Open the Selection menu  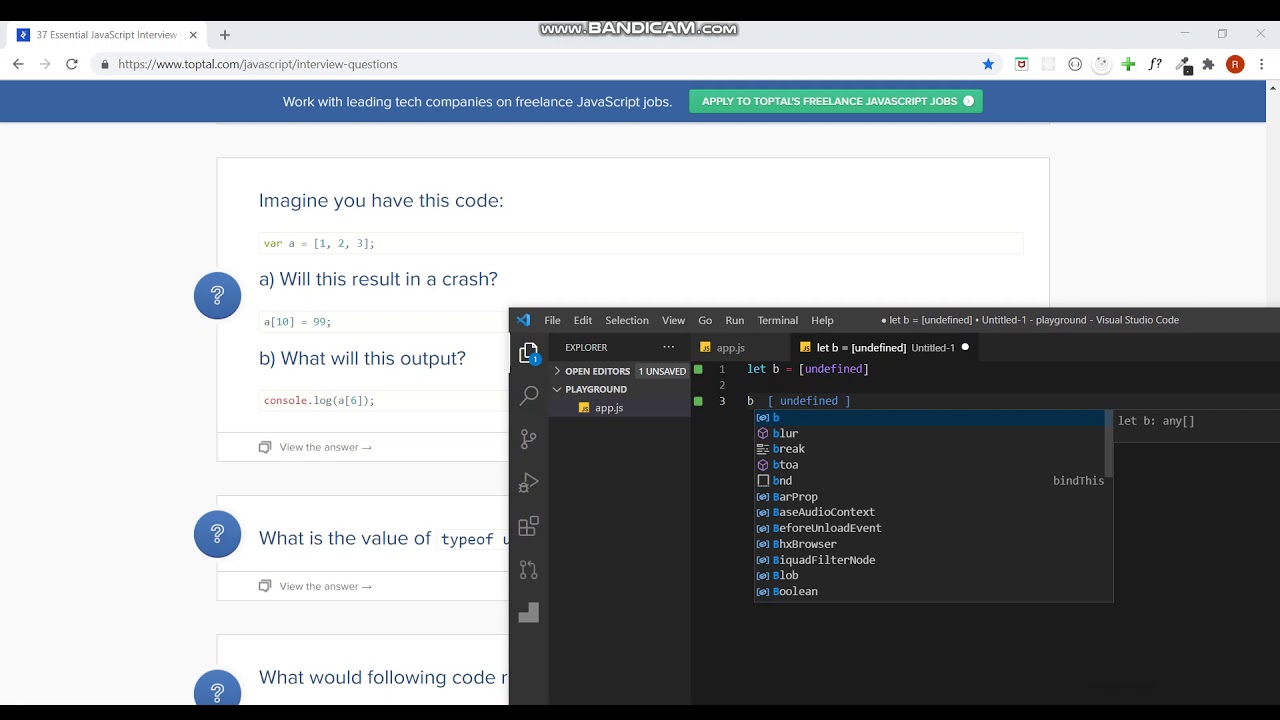[627, 320]
